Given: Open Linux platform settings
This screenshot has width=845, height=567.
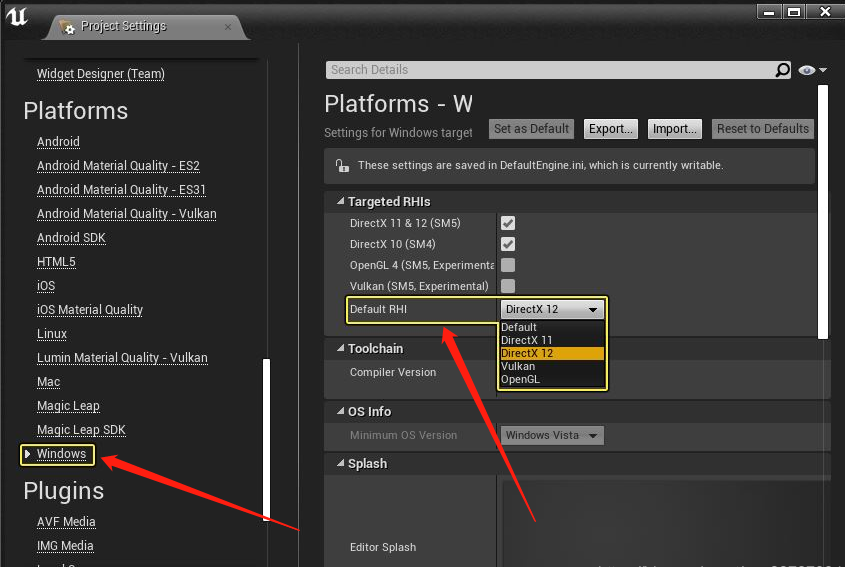Looking at the screenshot, I should point(52,334).
